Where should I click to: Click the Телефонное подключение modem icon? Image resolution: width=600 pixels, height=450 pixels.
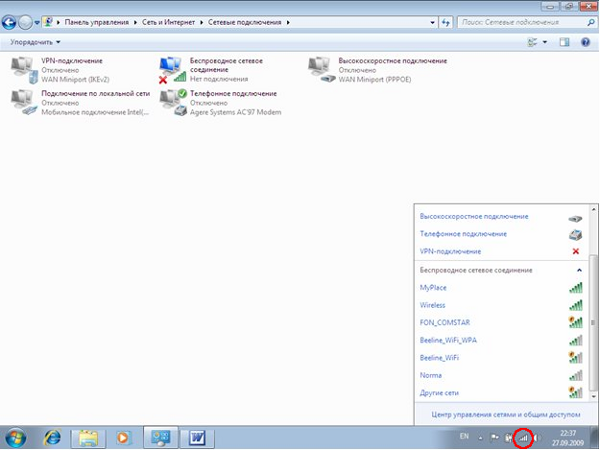click(x=172, y=102)
